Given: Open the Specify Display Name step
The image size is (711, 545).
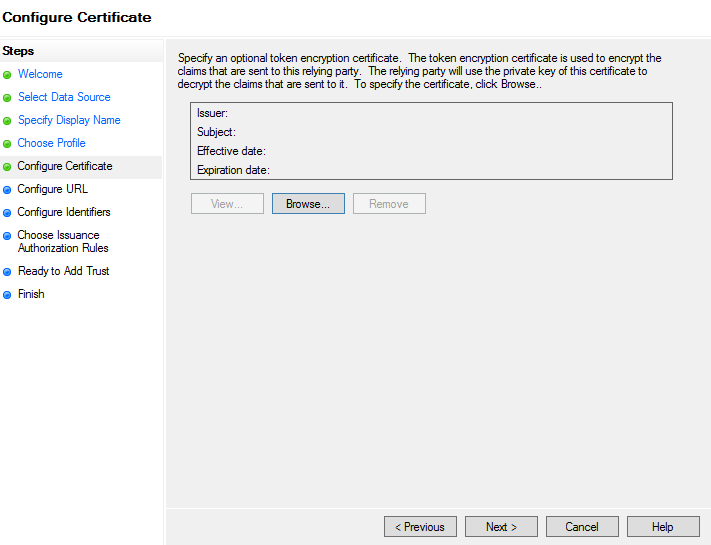Looking at the screenshot, I should [x=69, y=120].
